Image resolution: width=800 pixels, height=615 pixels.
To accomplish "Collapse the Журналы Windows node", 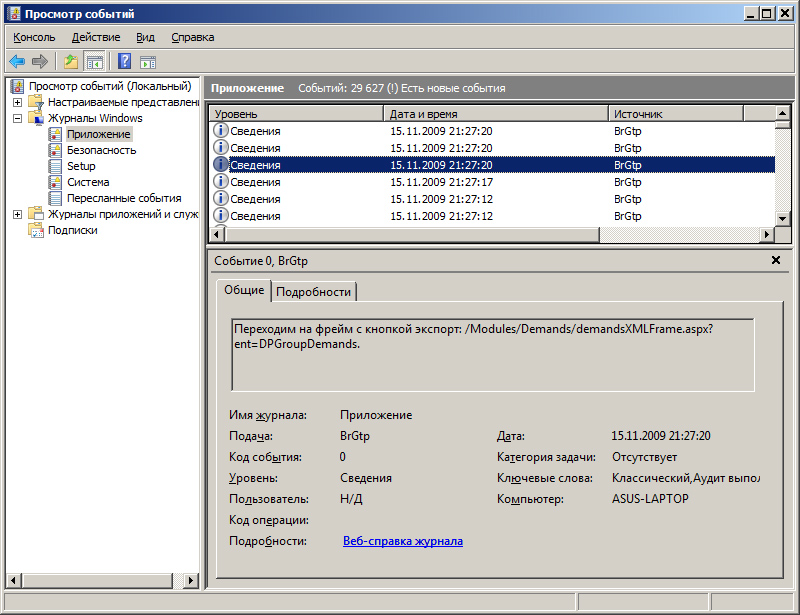I will [x=17, y=118].
